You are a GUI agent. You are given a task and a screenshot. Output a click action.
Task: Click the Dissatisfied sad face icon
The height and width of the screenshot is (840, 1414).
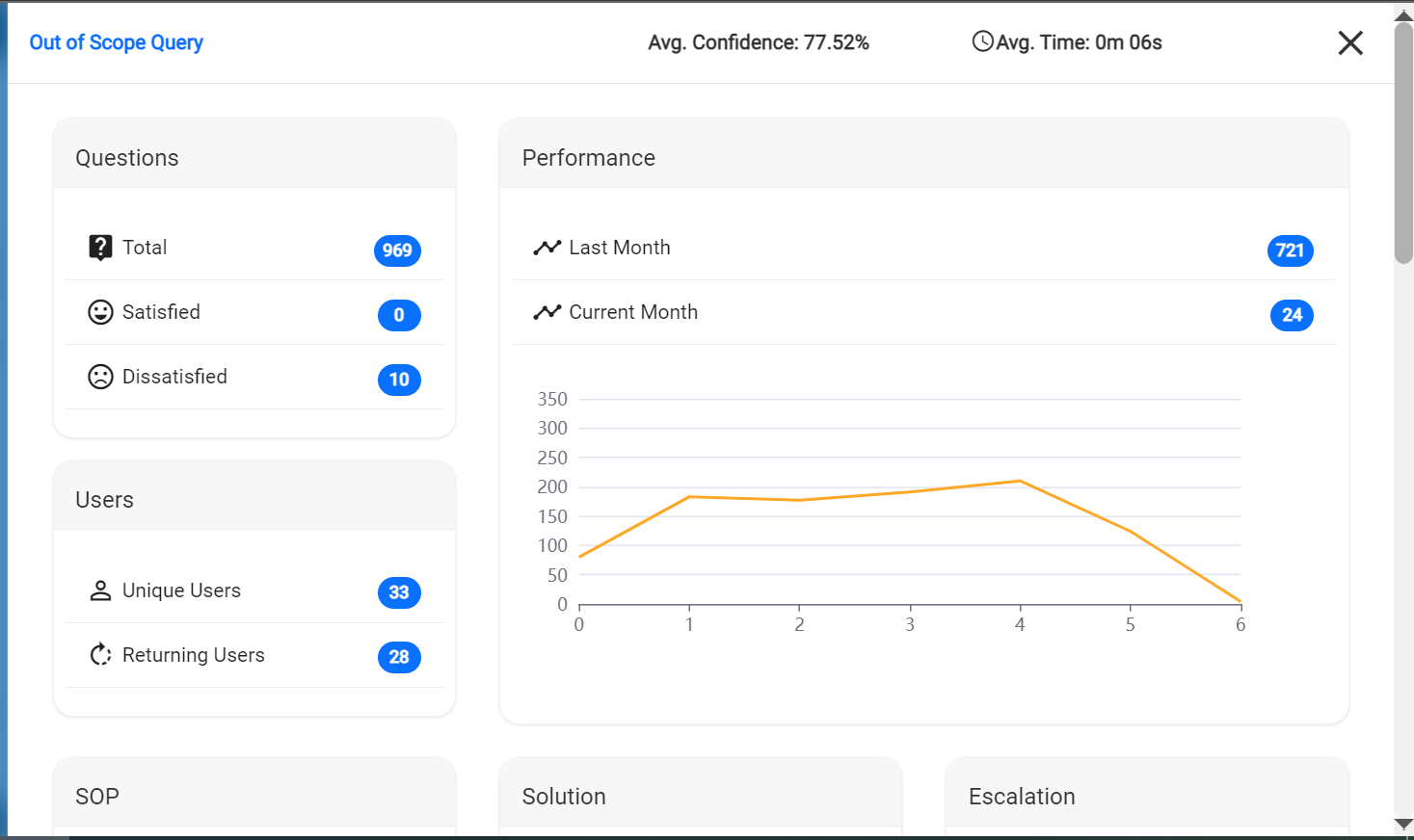100,377
